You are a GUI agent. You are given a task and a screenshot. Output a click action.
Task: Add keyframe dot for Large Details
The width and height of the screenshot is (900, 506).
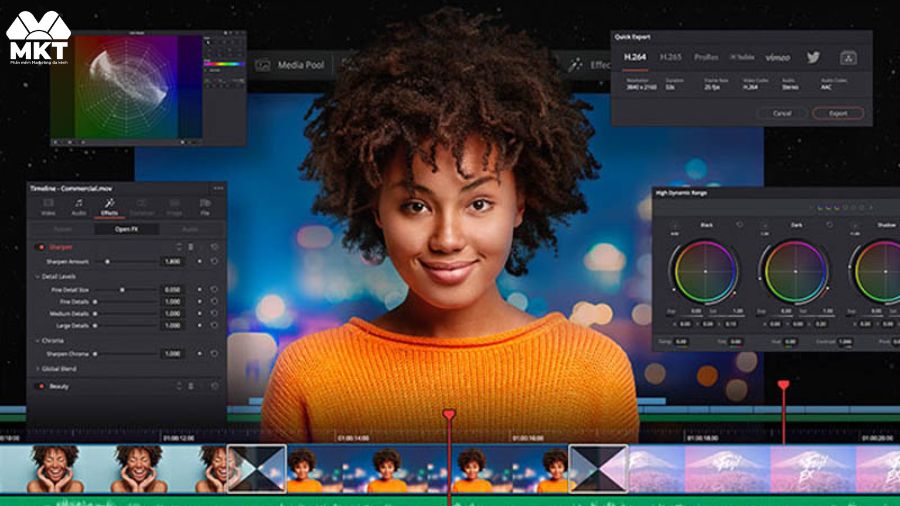point(199,325)
